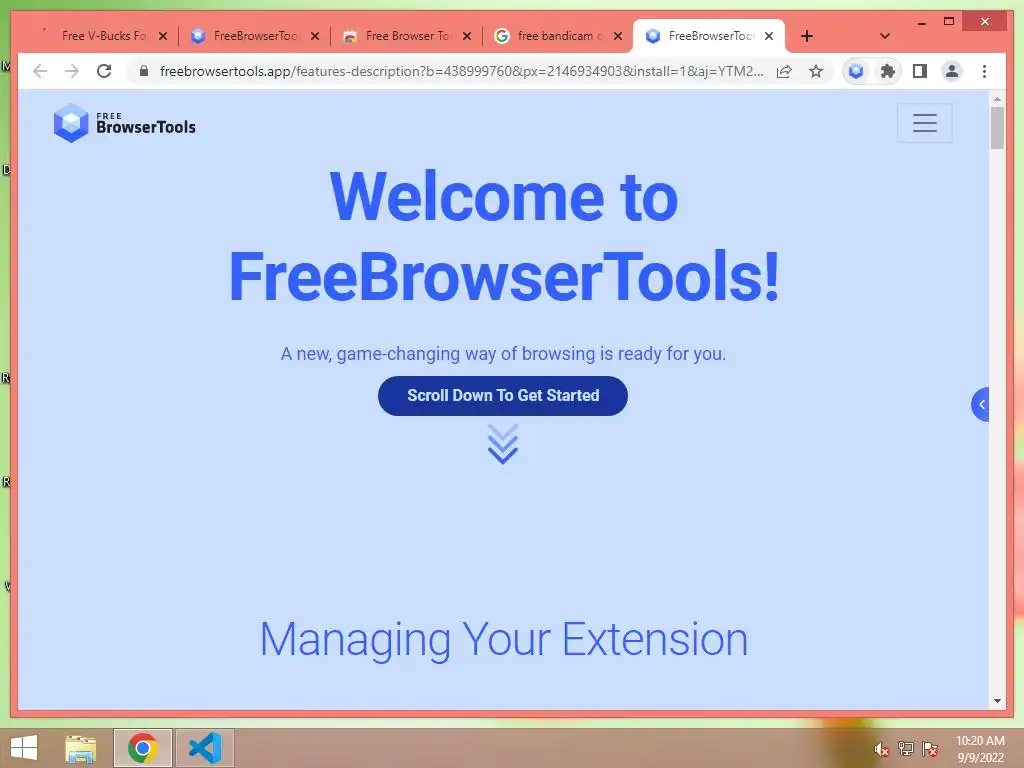Screen dimensions: 1024x768
Task: Close the active FreeBrowserTools tab
Action: pos(769,36)
